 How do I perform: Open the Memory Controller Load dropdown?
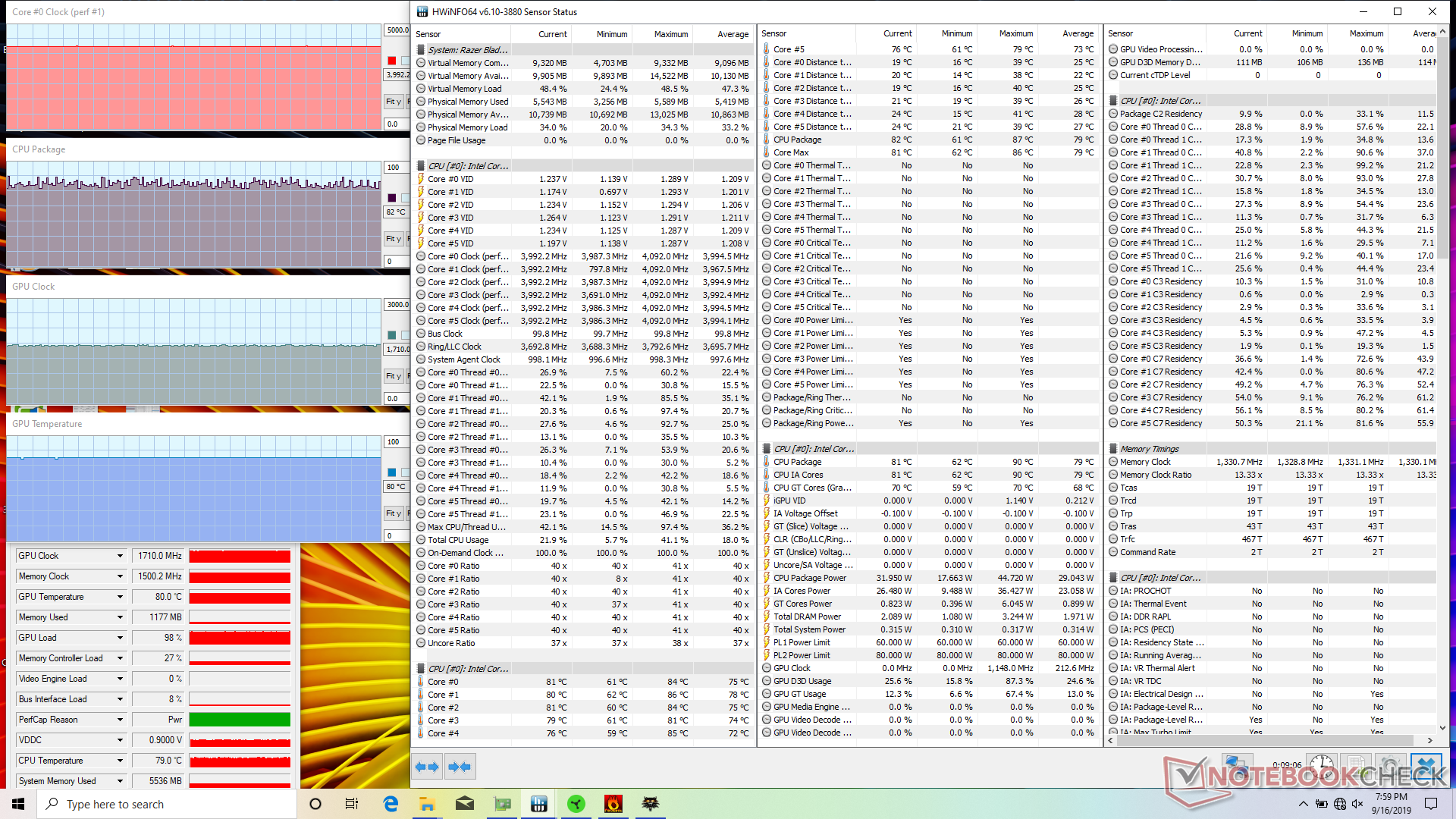120,658
